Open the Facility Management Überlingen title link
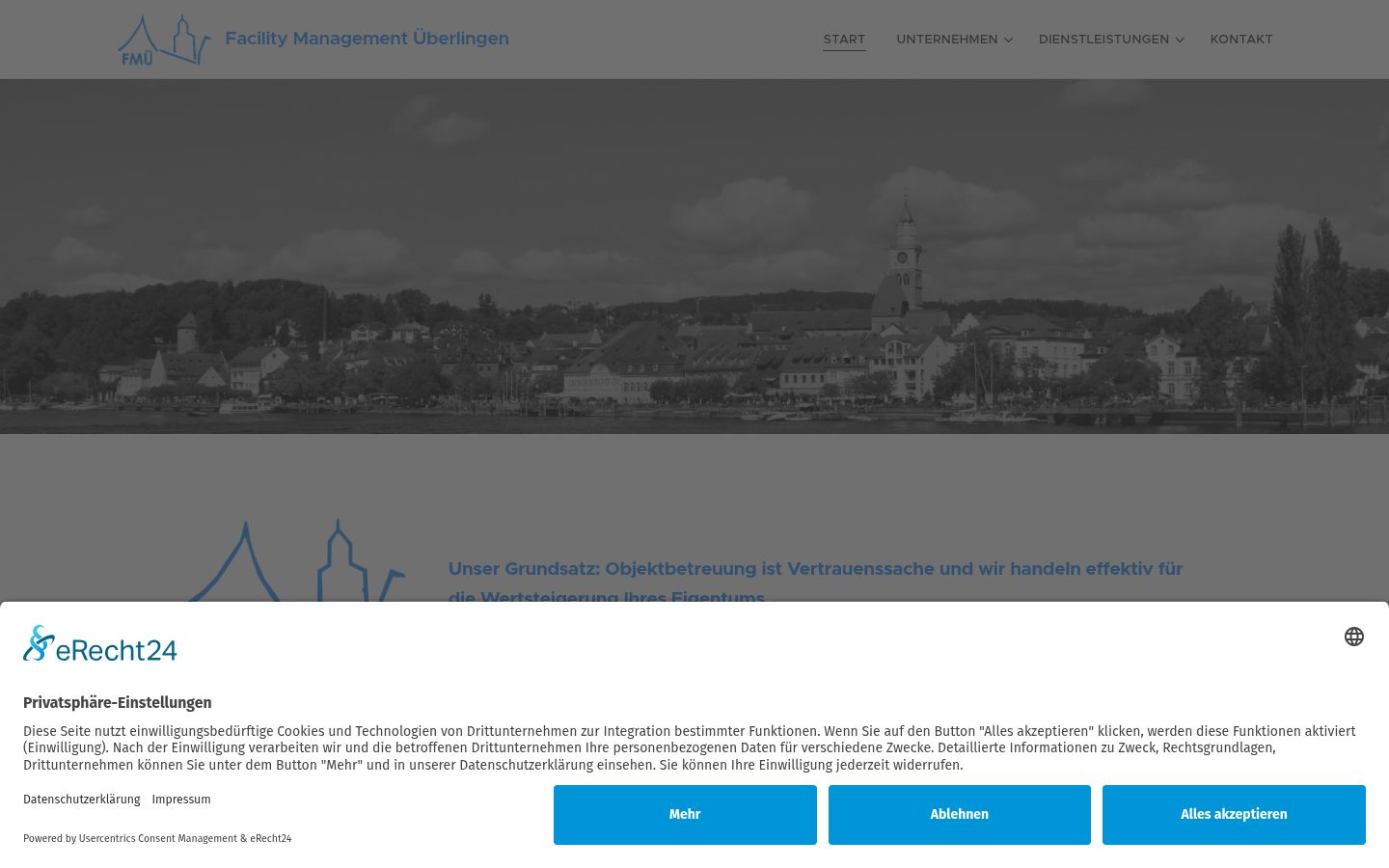The image size is (1389, 868). tap(367, 39)
